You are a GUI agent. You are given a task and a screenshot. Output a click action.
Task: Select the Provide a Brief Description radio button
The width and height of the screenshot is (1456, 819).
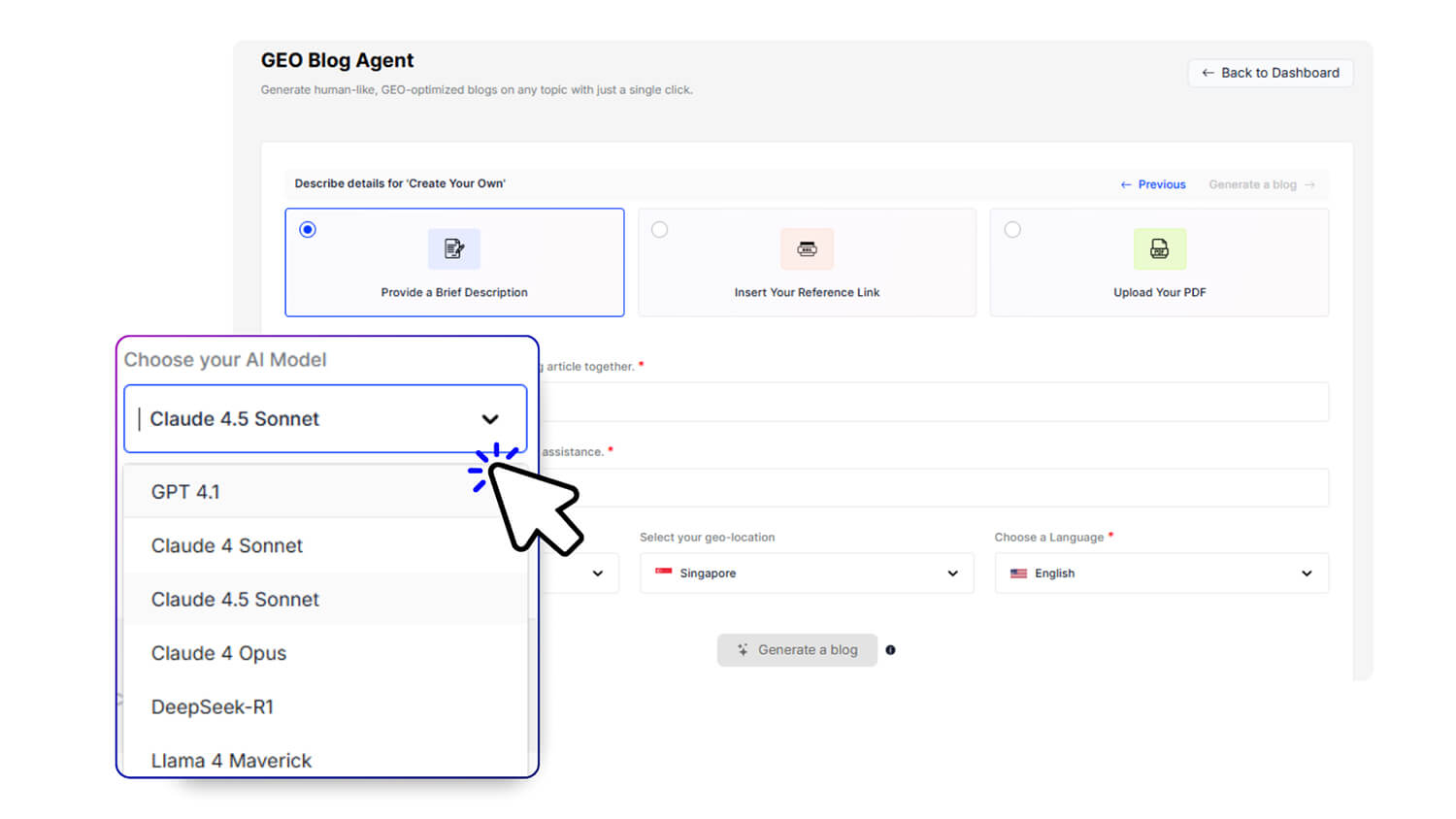point(308,230)
